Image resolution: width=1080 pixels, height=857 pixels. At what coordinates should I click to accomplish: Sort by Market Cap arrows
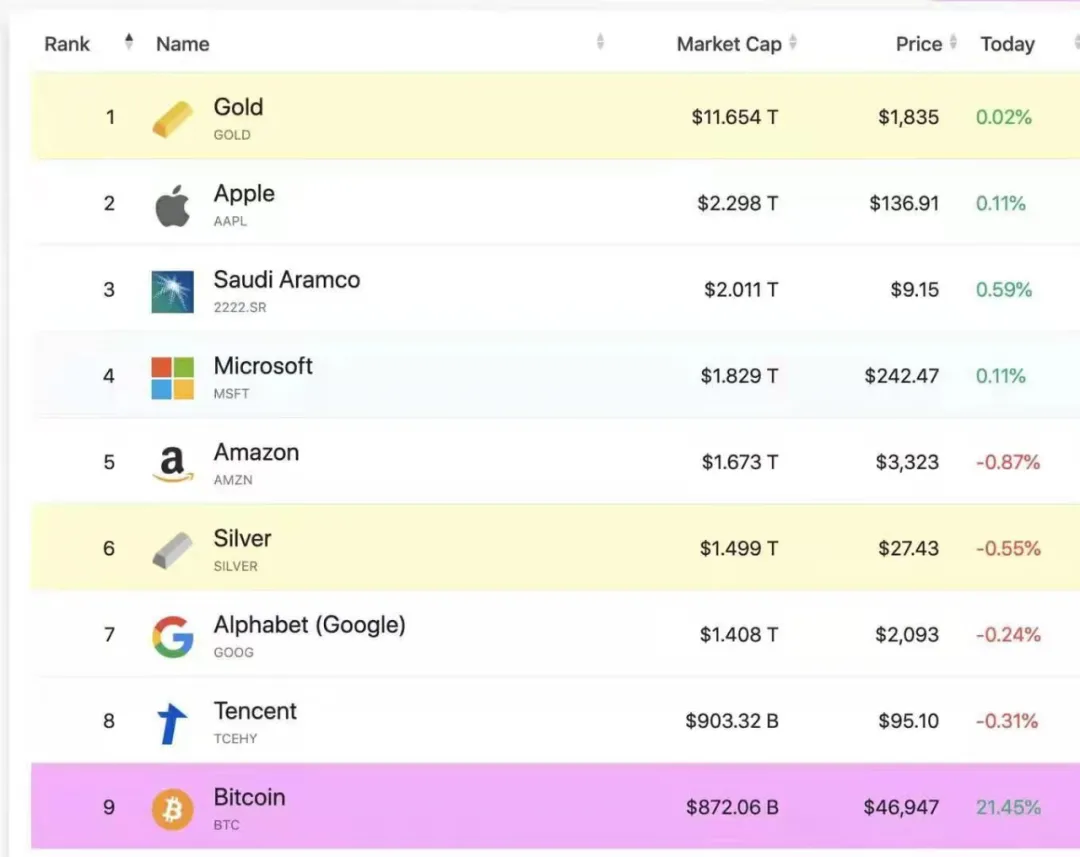pos(793,43)
